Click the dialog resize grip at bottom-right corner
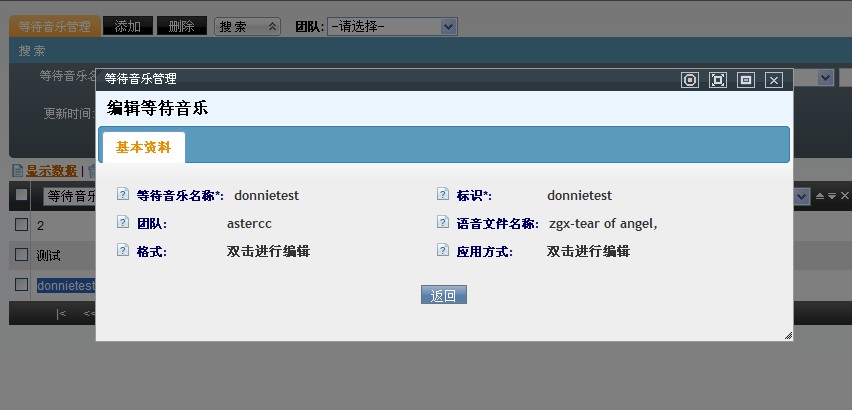Screen dimensions: 852x410 tap(787, 336)
